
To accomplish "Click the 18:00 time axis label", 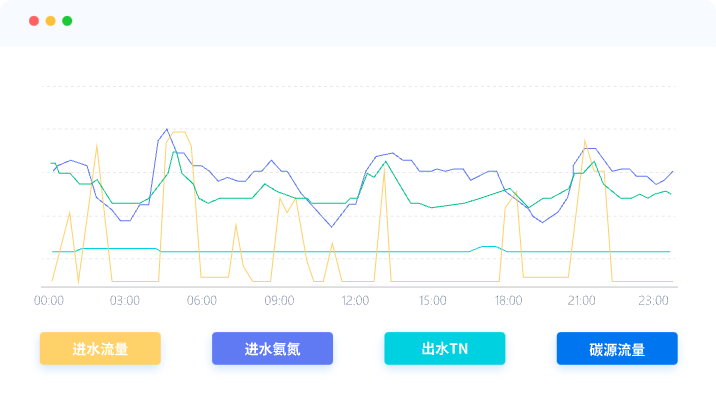I will point(508,300).
